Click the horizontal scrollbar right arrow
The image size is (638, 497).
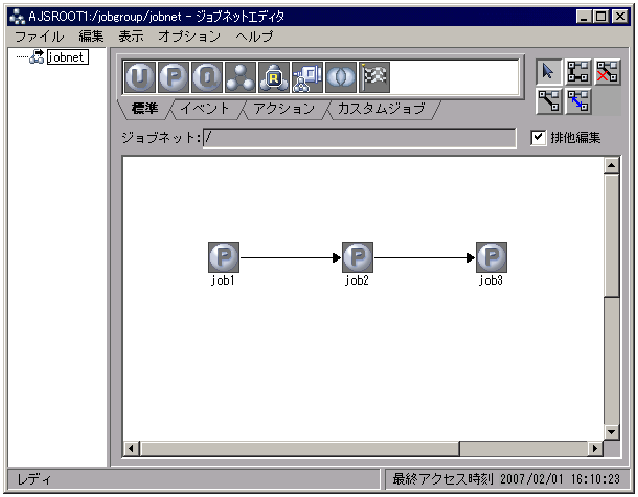click(595, 449)
